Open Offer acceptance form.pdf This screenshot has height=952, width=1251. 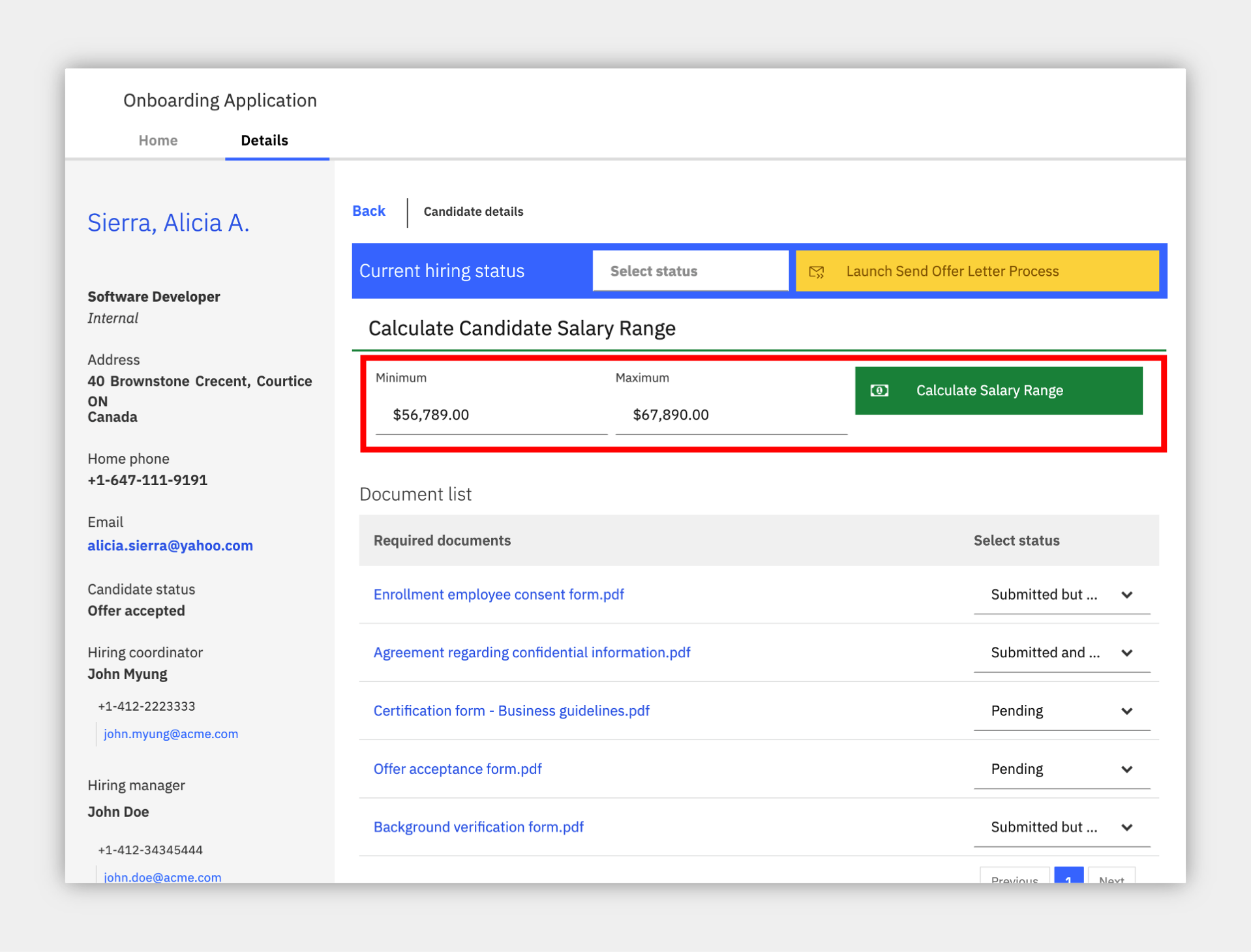(457, 769)
